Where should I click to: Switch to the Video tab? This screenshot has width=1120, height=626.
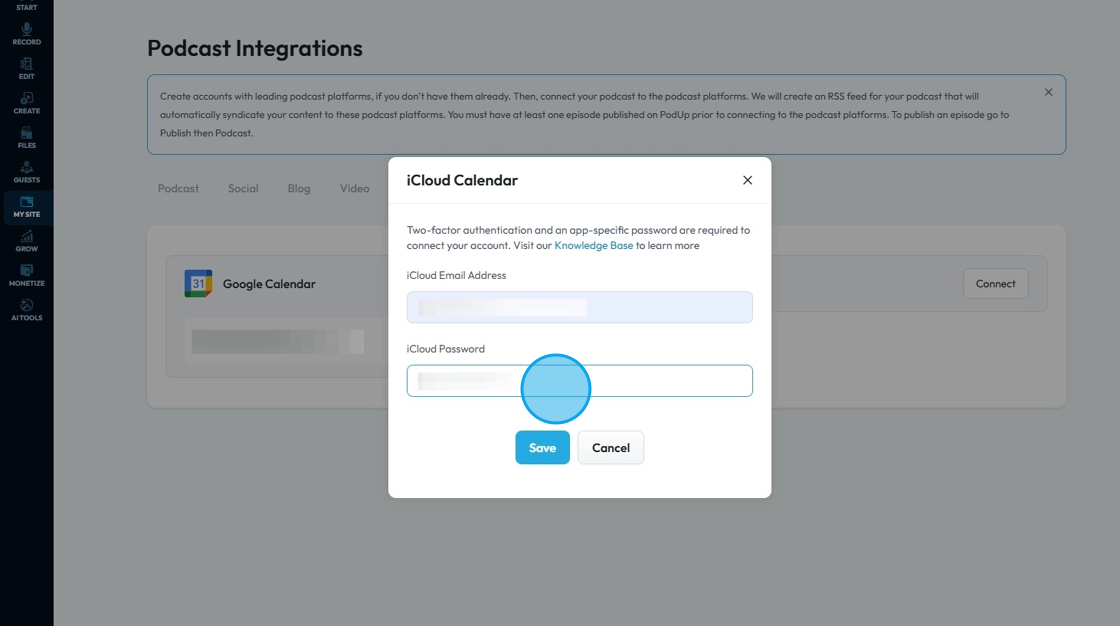point(354,188)
